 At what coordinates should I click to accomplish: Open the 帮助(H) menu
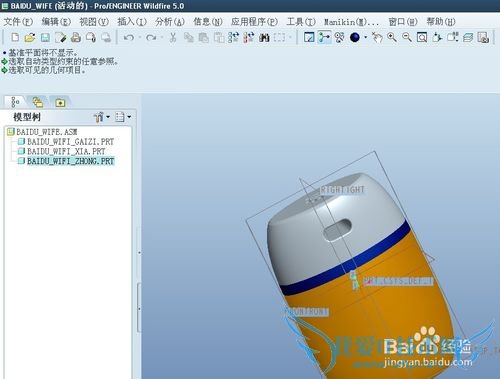coord(441,22)
